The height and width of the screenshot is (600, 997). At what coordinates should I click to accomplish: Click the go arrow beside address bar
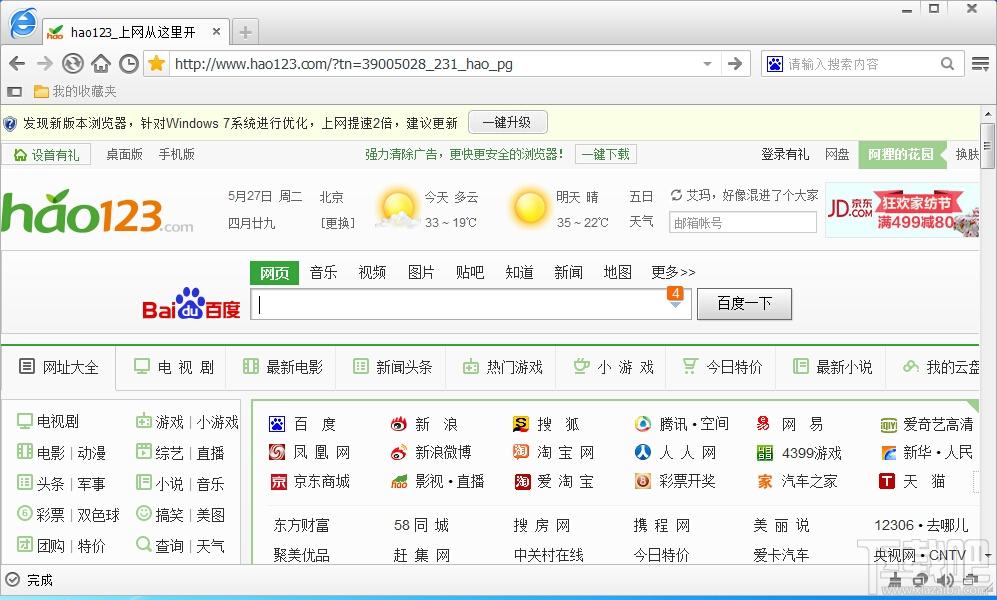point(735,64)
